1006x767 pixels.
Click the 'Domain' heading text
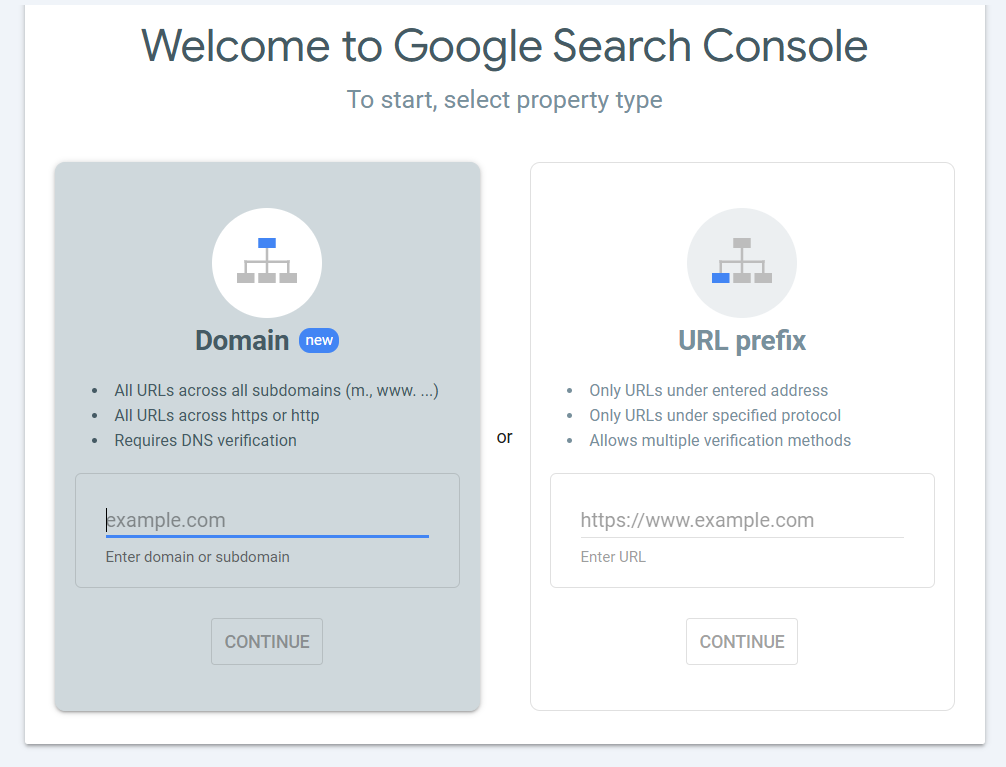coord(241,340)
